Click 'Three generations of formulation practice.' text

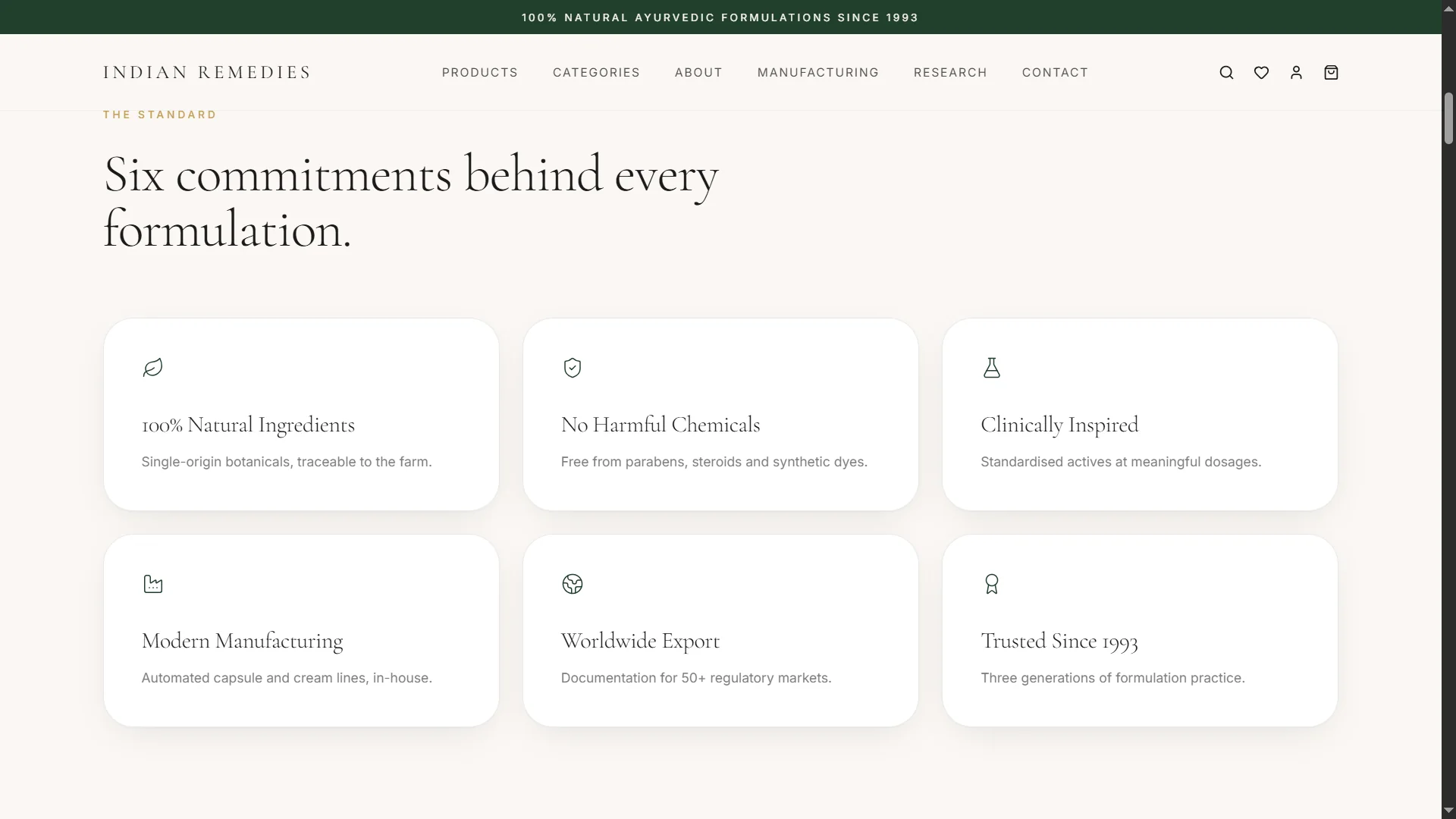[x=1112, y=678]
